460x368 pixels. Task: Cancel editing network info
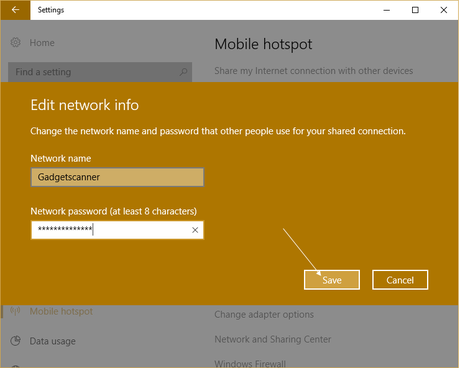(400, 280)
